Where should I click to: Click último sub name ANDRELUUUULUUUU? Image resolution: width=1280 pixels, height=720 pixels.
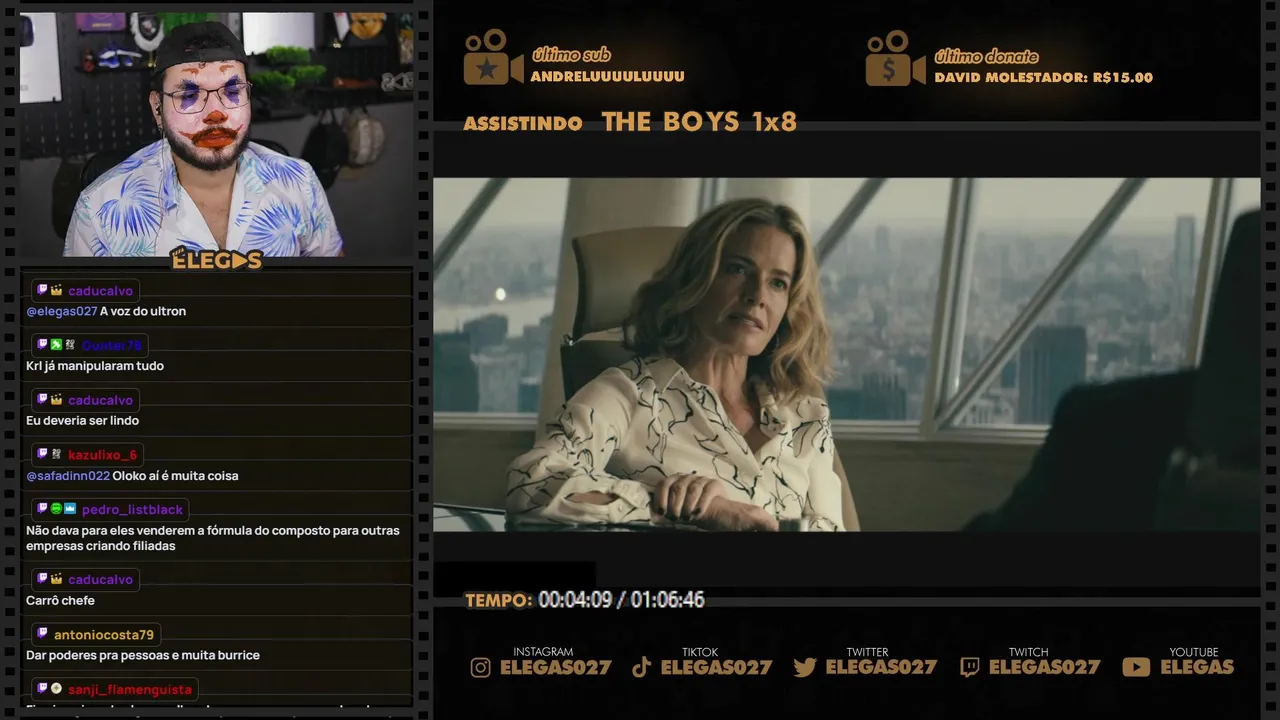tap(607, 76)
